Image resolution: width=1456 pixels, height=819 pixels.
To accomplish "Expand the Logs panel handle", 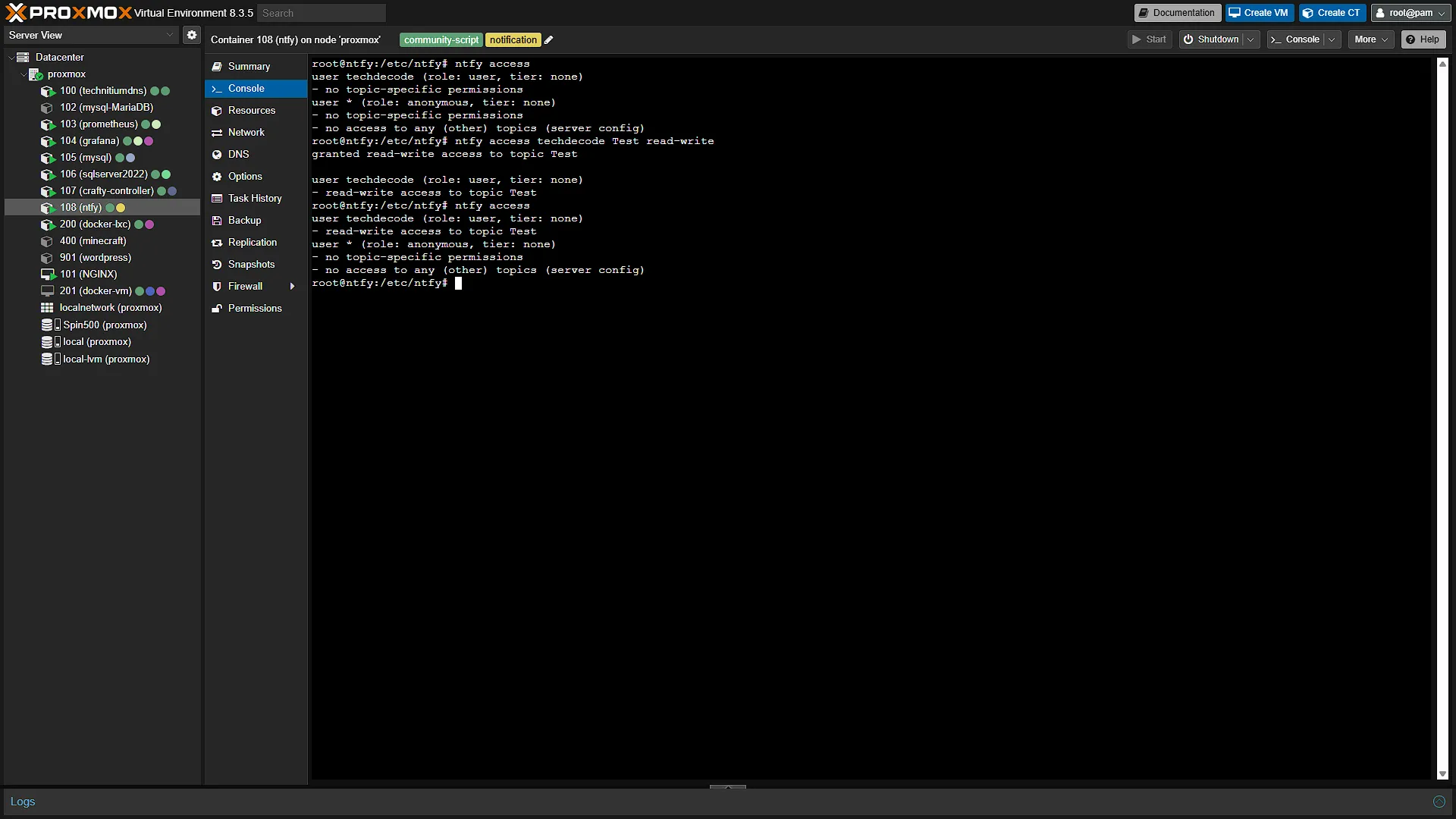I will click(728, 787).
